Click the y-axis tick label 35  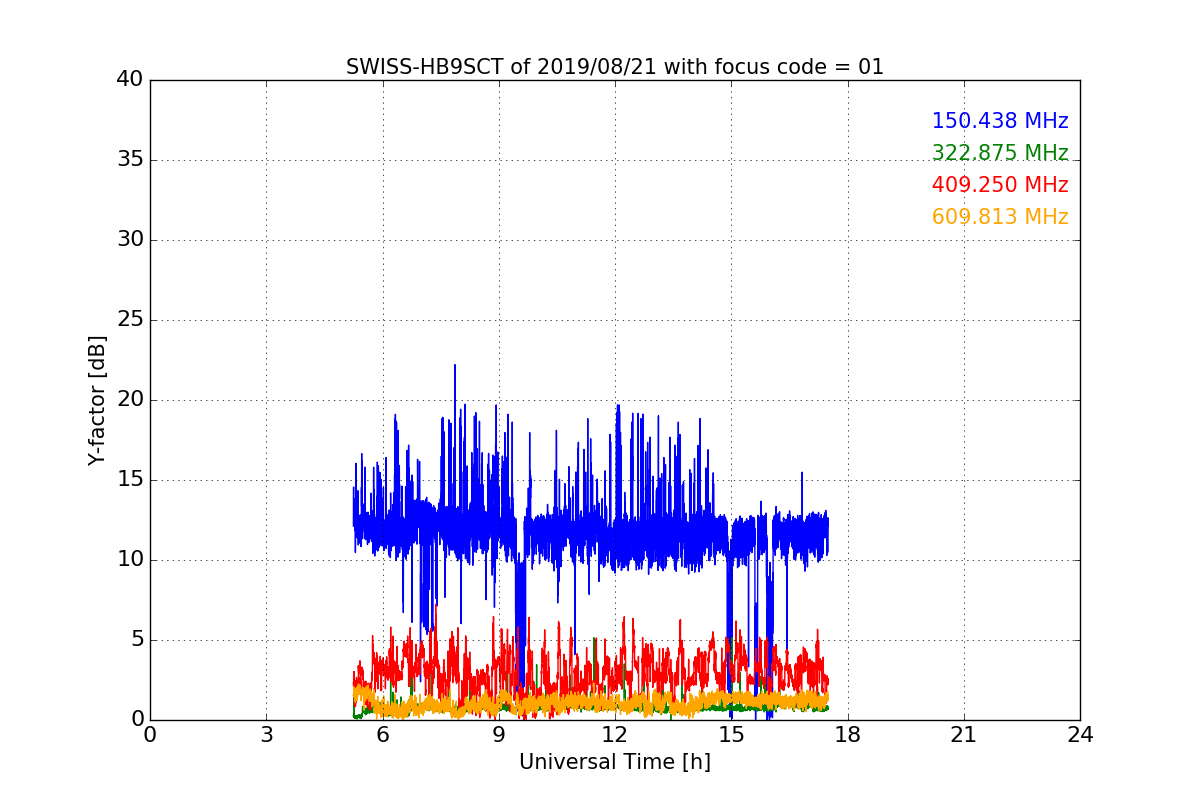[x=130, y=160]
